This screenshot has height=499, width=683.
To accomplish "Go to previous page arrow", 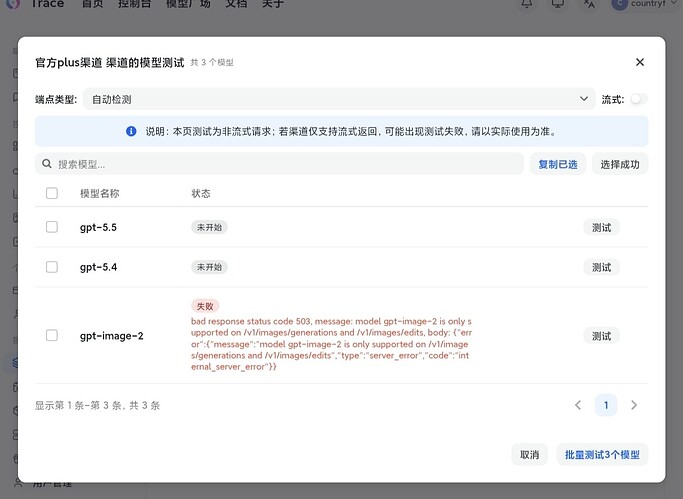I will coord(578,405).
